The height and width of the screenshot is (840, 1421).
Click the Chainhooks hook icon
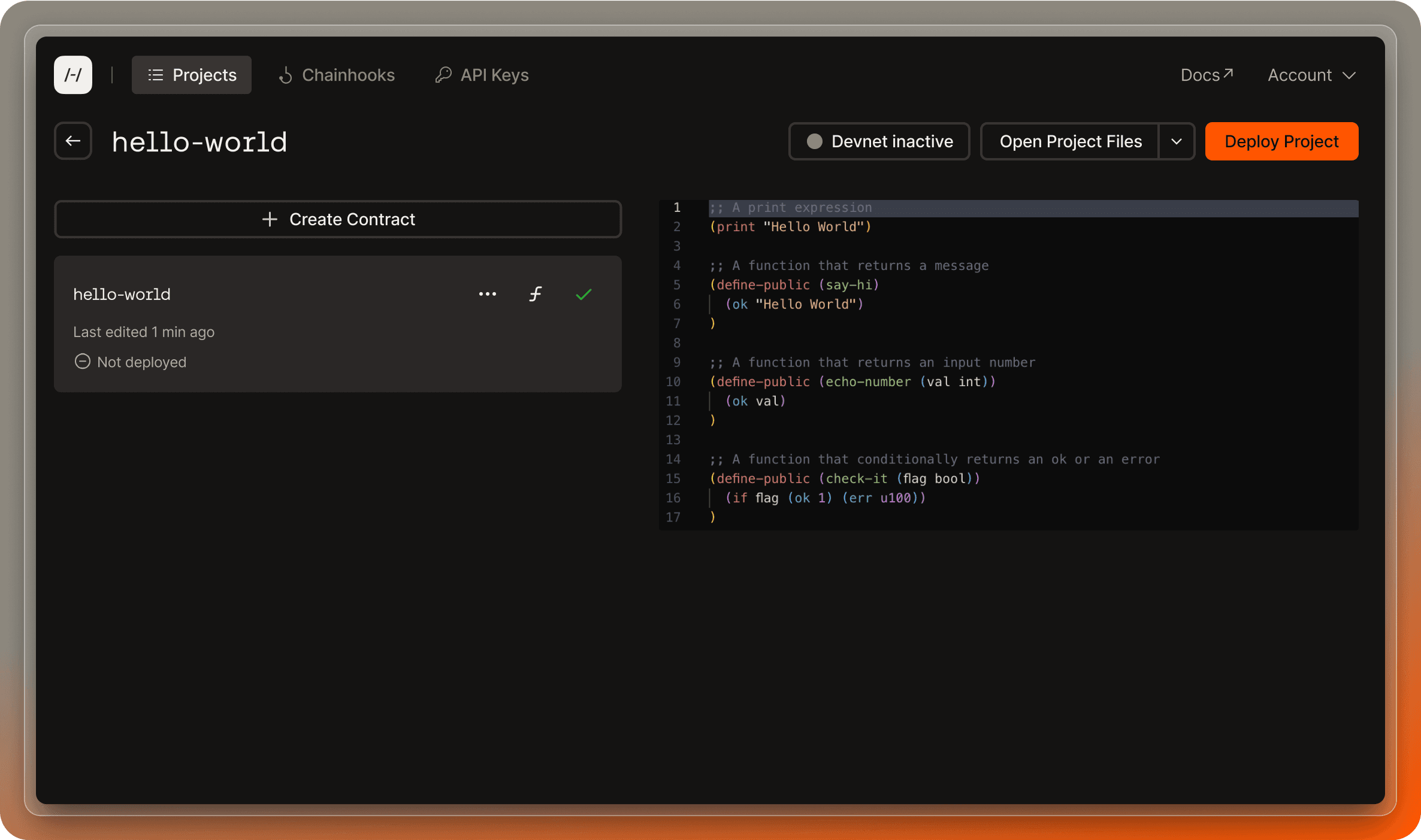tap(286, 75)
